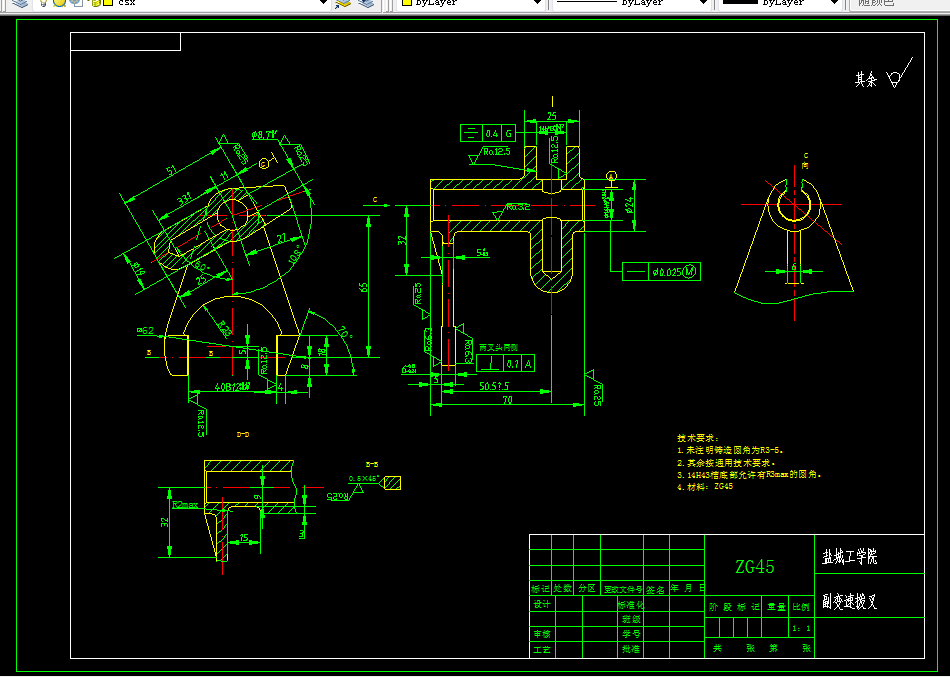Select the 0.1 A perpendicularity tolerance frame

coord(505,364)
